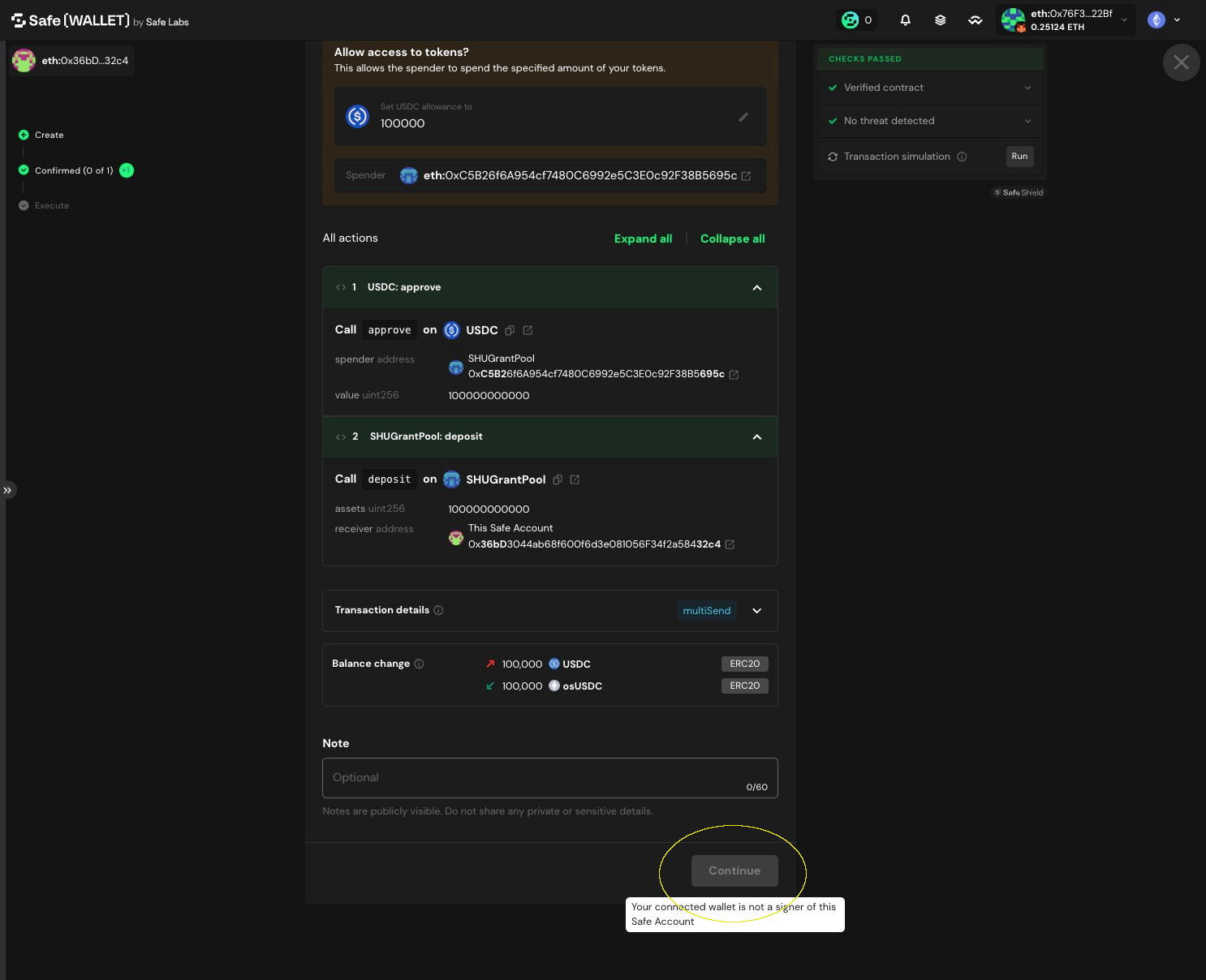Click the Continue button
1206x980 pixels.
[x=734, y=870]
